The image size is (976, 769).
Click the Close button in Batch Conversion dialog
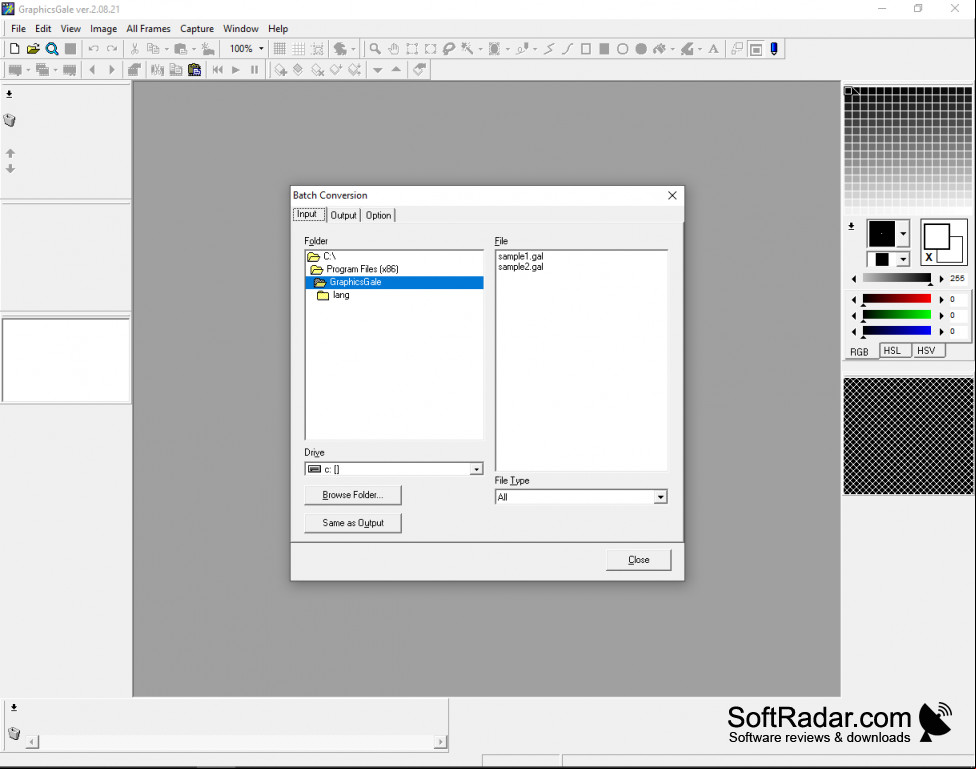[x=639, y=560]
